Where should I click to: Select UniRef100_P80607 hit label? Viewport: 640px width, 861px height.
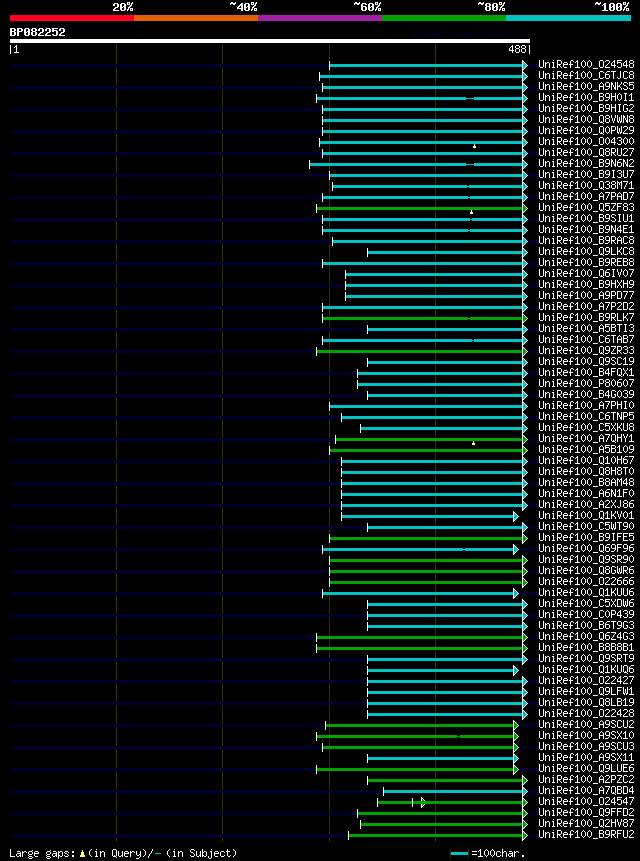pyautogui.click(x=586, y=383)
